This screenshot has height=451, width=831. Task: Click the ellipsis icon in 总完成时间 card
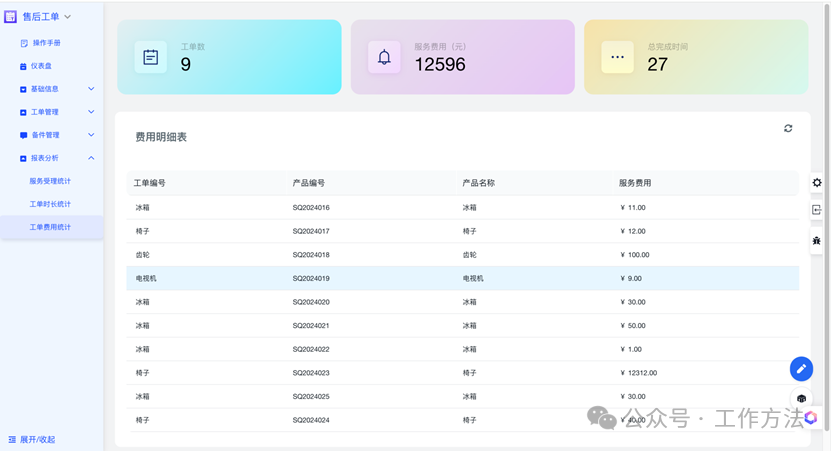617,58
